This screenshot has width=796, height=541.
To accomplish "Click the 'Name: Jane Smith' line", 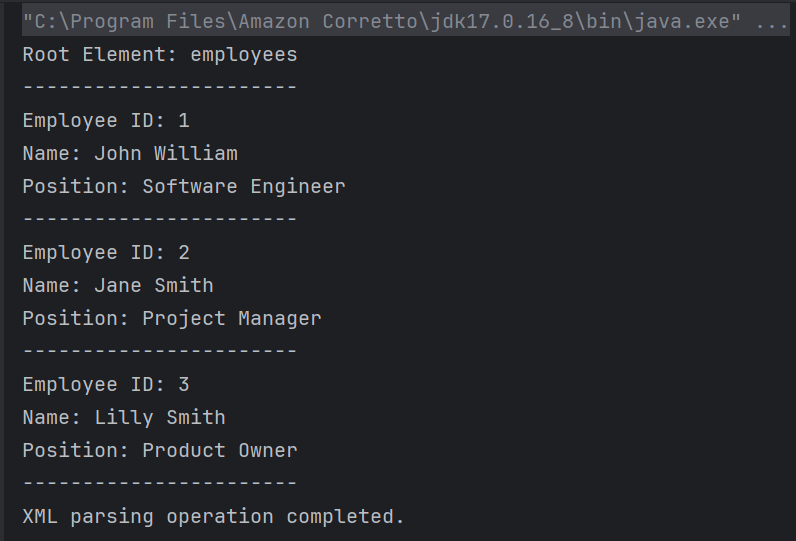I will 118,286.
